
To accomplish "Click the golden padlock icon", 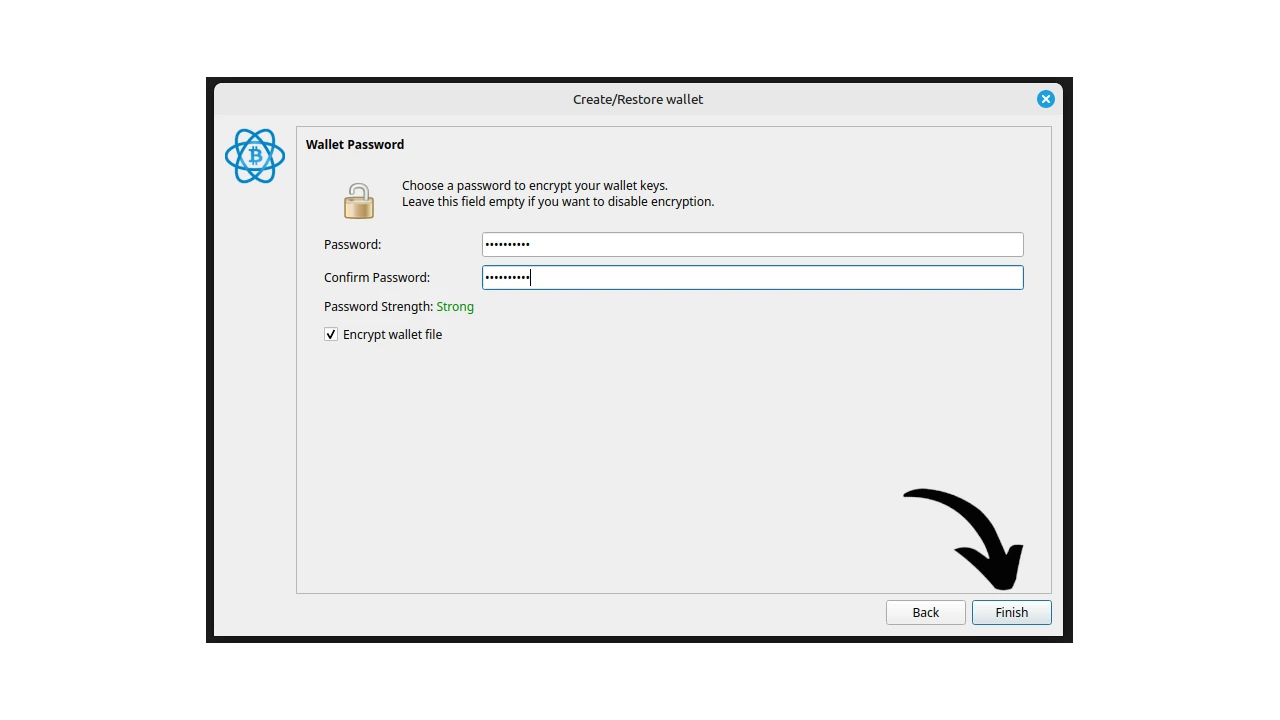I will coord(358,201).
